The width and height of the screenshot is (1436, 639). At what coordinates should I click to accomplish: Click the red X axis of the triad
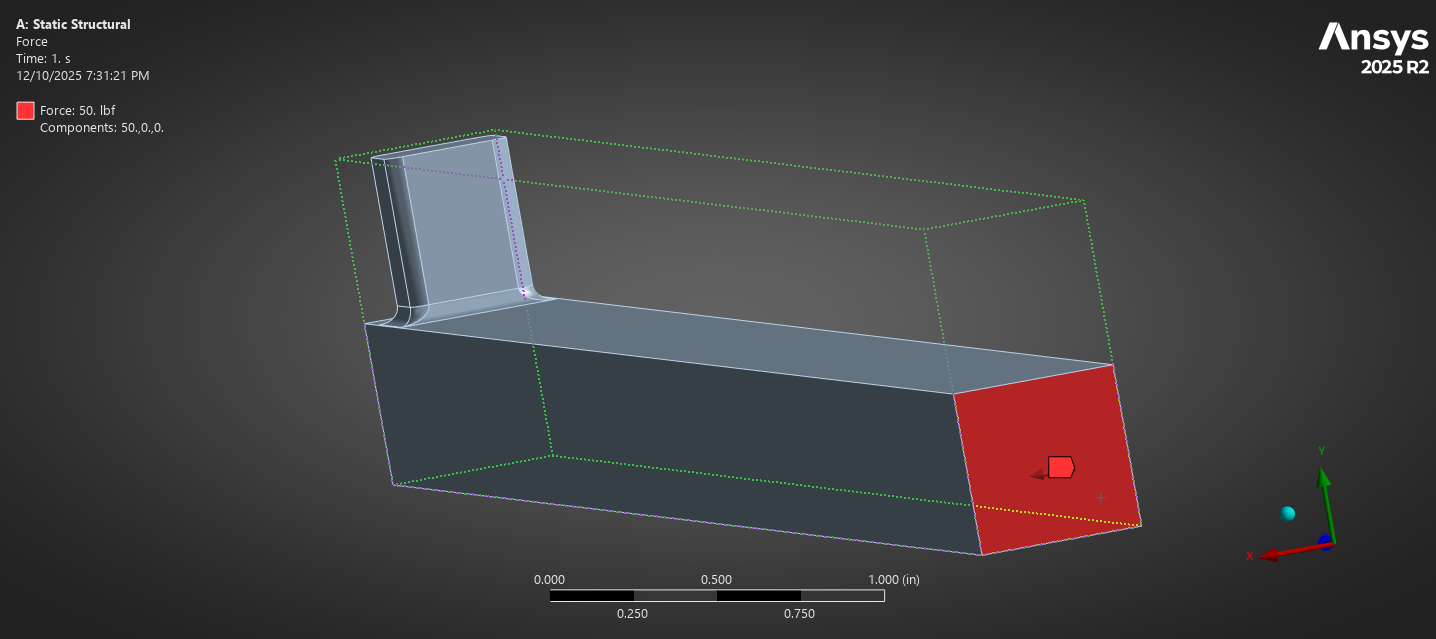tap(1295, 550)
